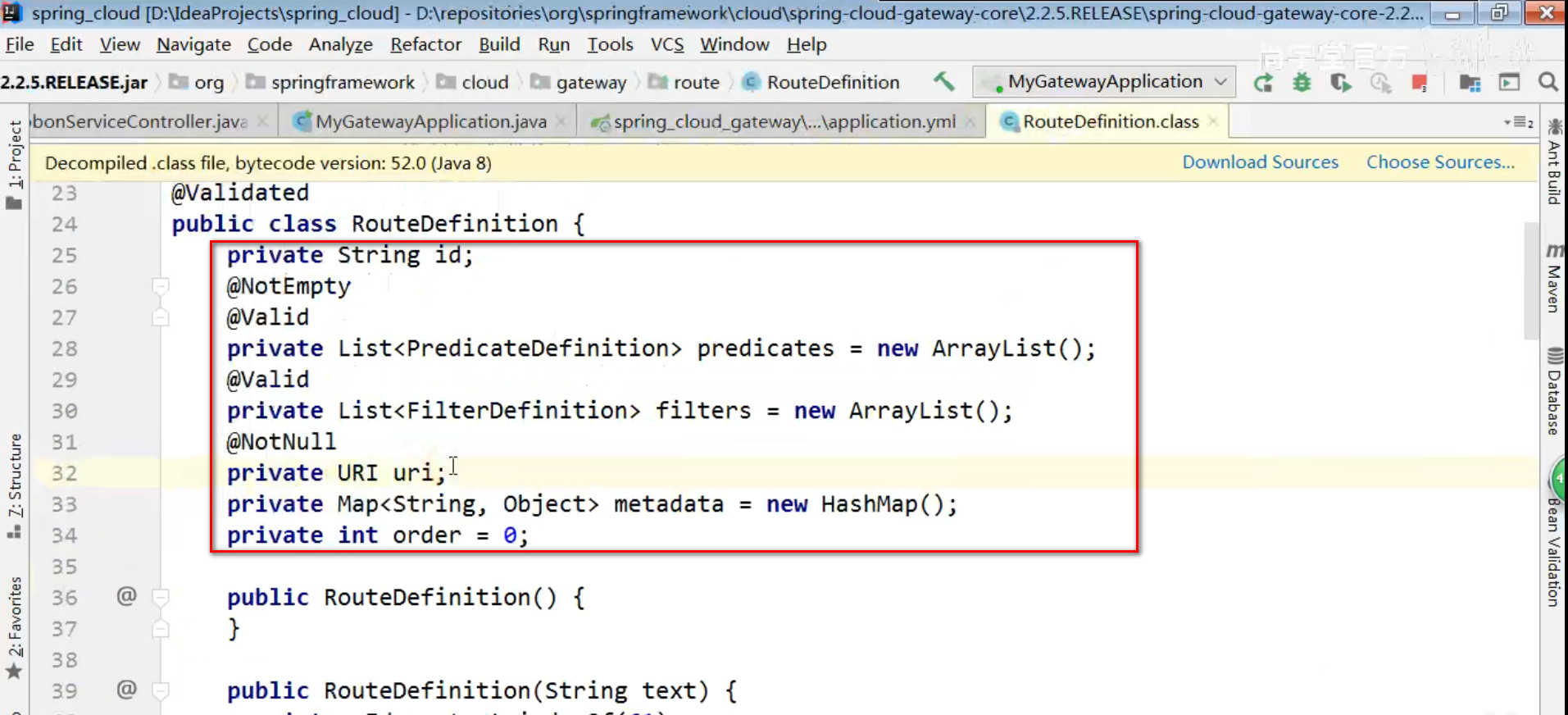Open the Structure tool window
Screen dimensions: 1568x715
click(14, 486)
